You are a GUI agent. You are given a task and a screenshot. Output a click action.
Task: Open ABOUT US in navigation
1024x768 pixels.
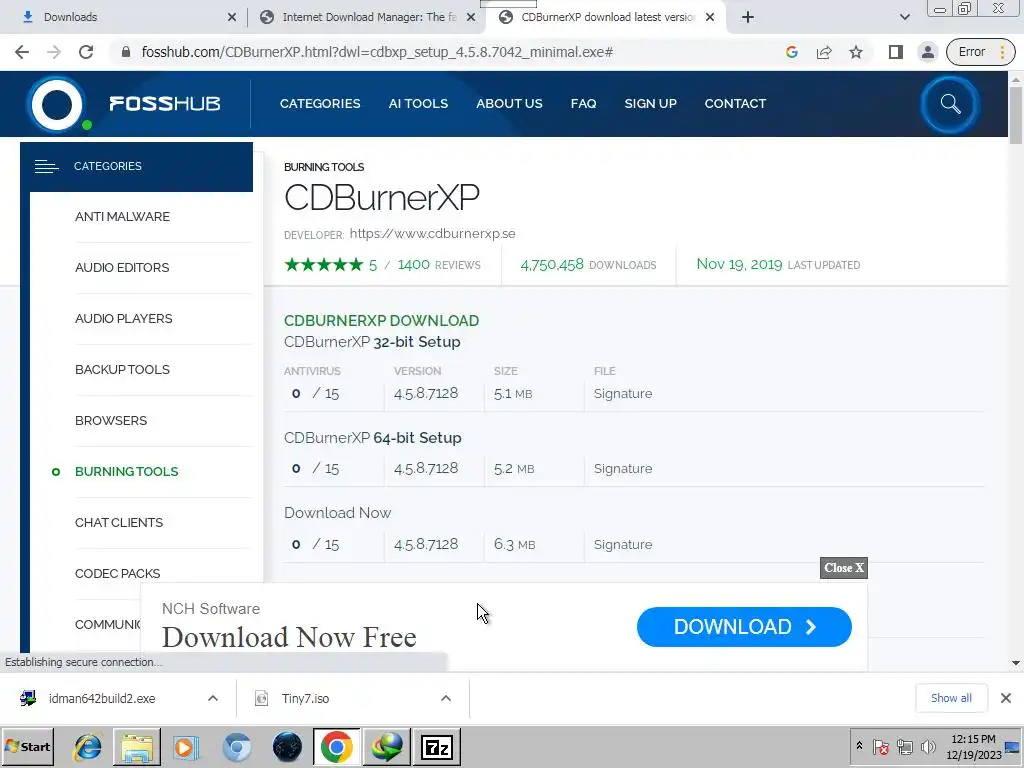[509, 103]
